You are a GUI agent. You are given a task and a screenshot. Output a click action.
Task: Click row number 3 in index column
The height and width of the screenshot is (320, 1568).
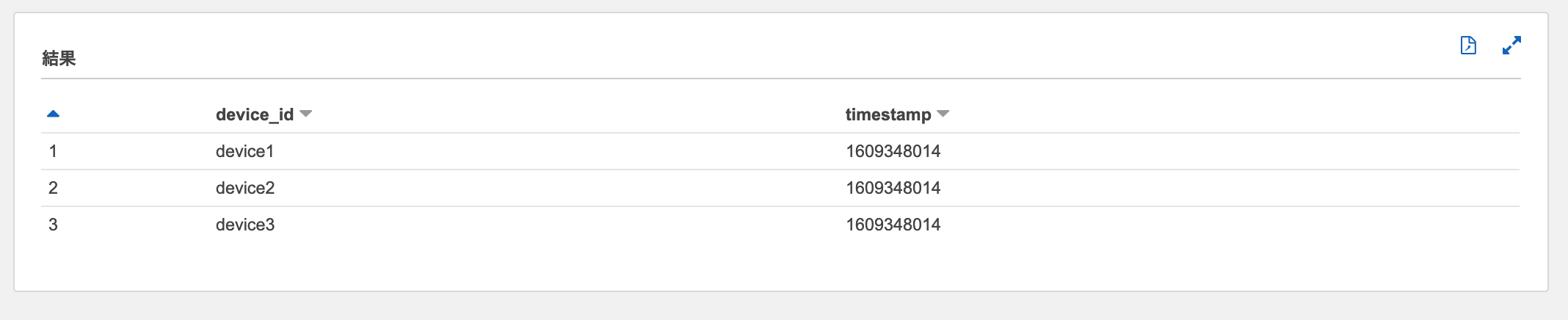coord(53,225)
